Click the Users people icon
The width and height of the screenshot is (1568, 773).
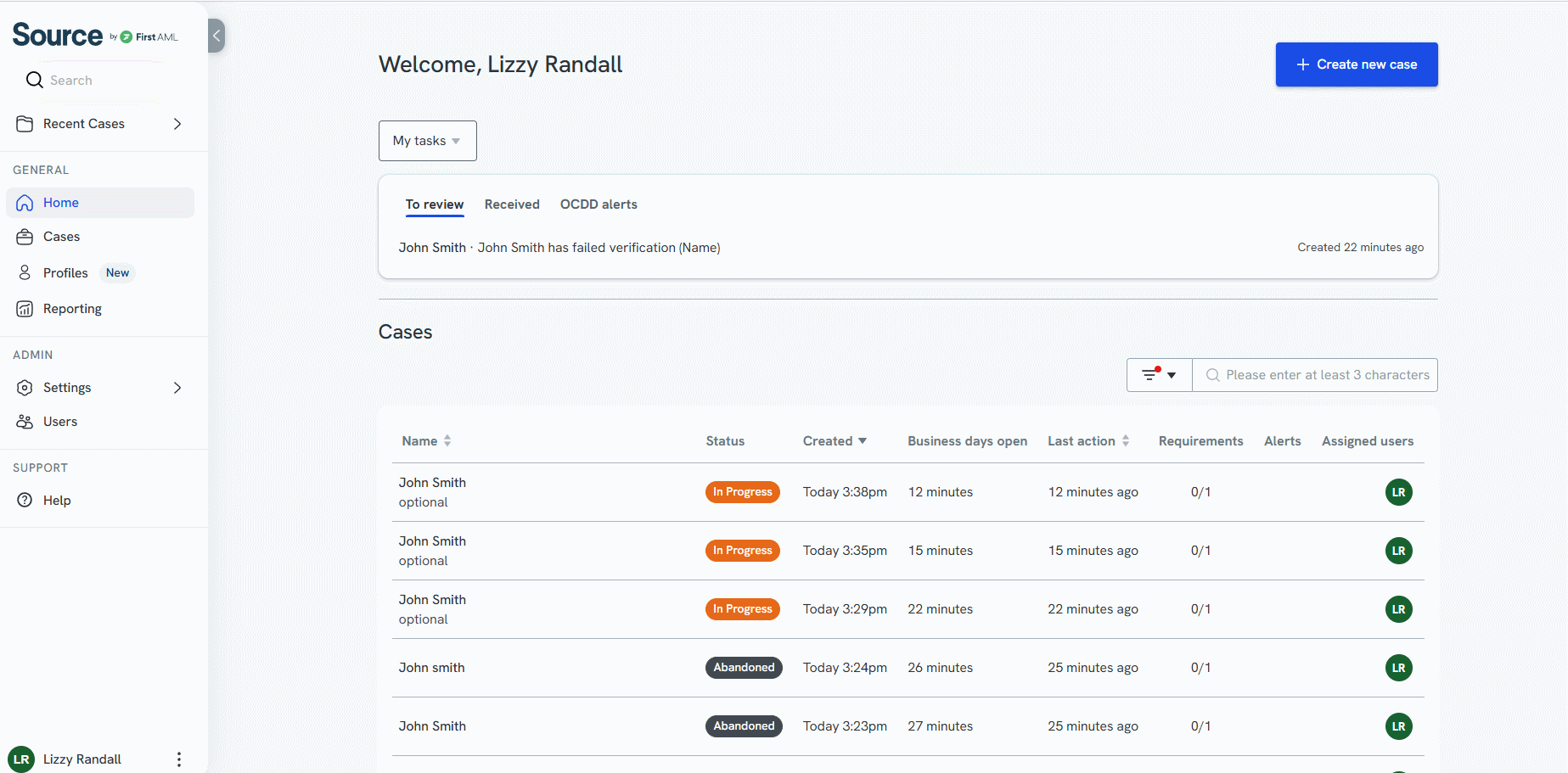pyautogui.click(x=25, y=422)
